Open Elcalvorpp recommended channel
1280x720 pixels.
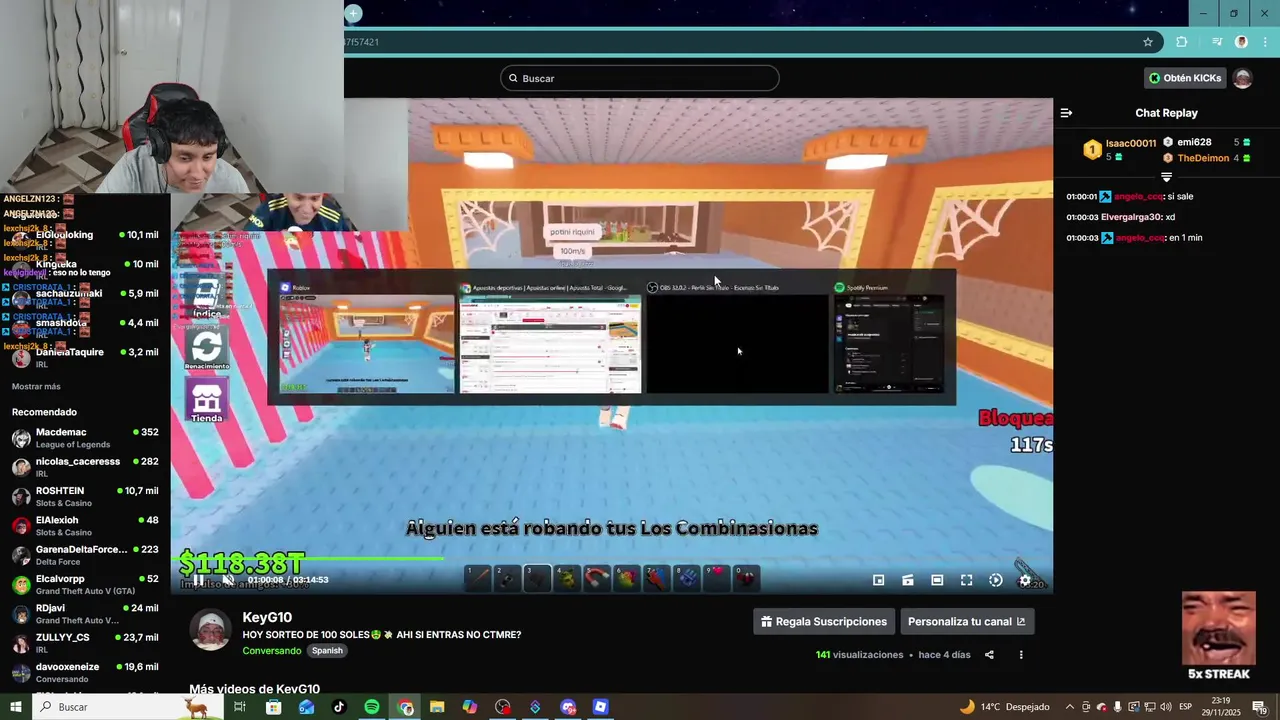[x=85, y=584]
